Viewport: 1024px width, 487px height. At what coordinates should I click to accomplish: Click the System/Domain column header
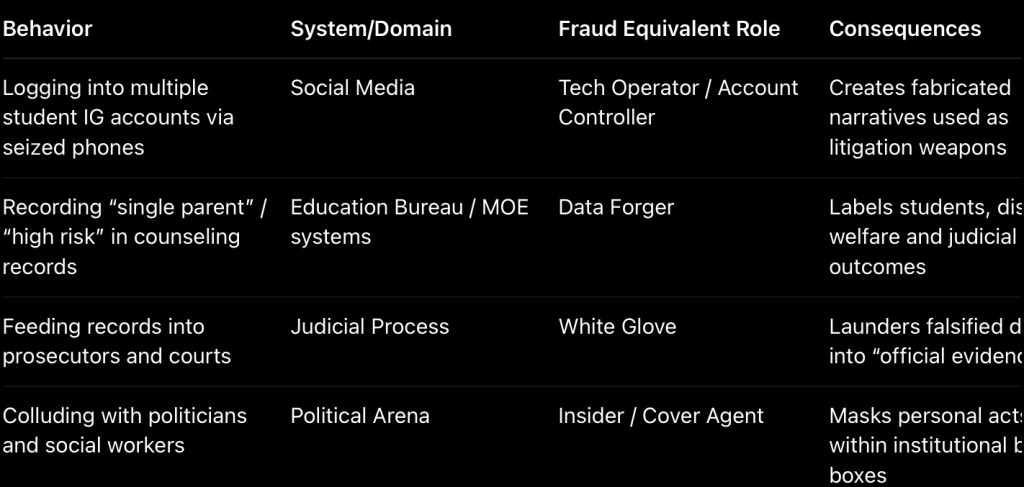(x=371, y=29)
